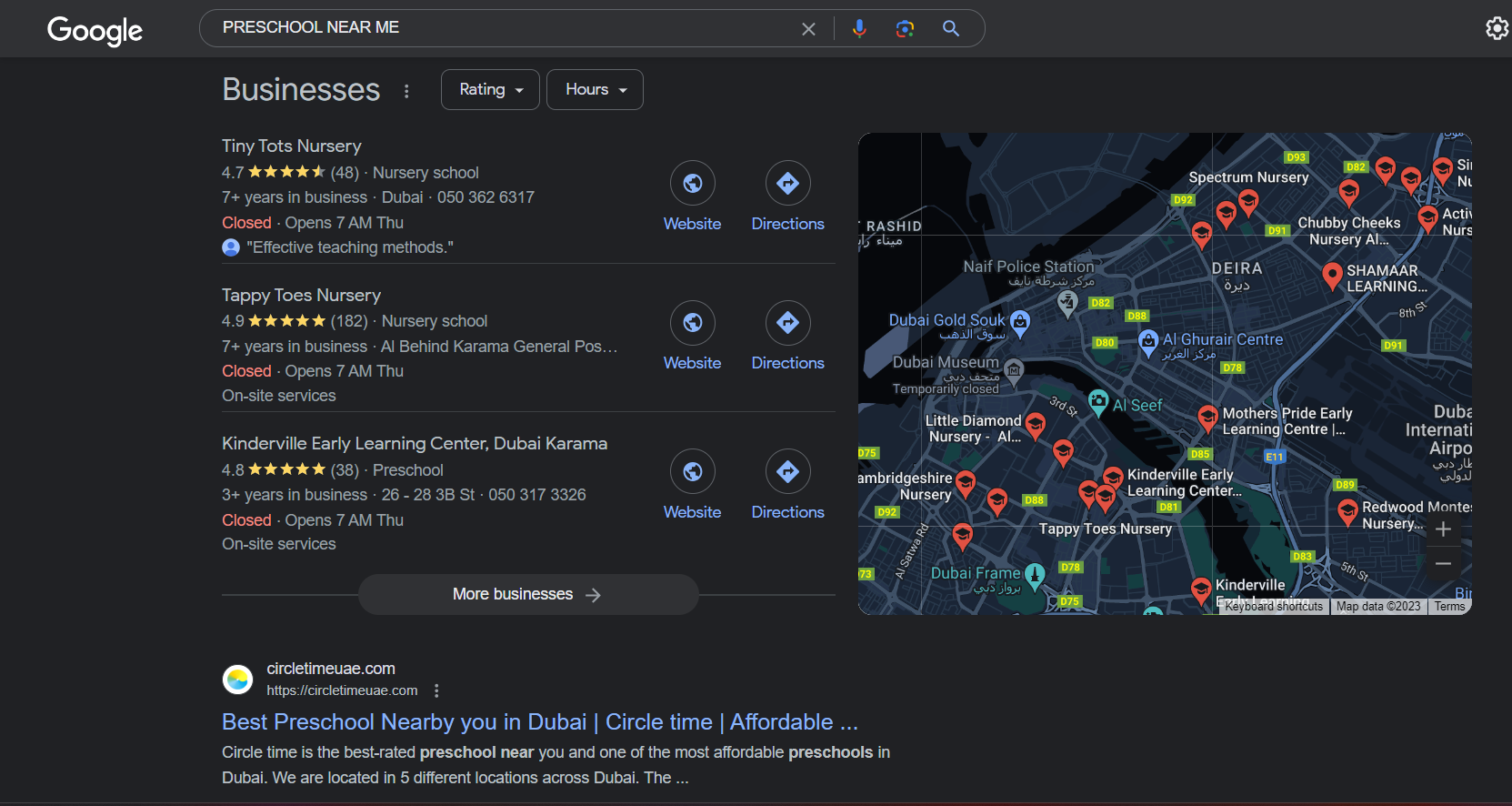
Task: Select the Naif Police Station map marker
Action: (1067, 303)
